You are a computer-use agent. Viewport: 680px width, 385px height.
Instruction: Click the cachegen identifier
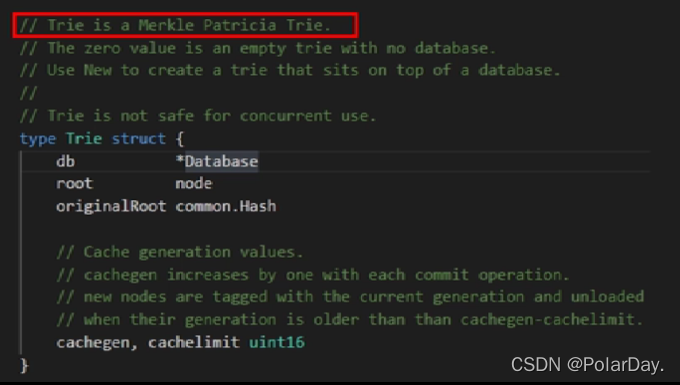93,343
